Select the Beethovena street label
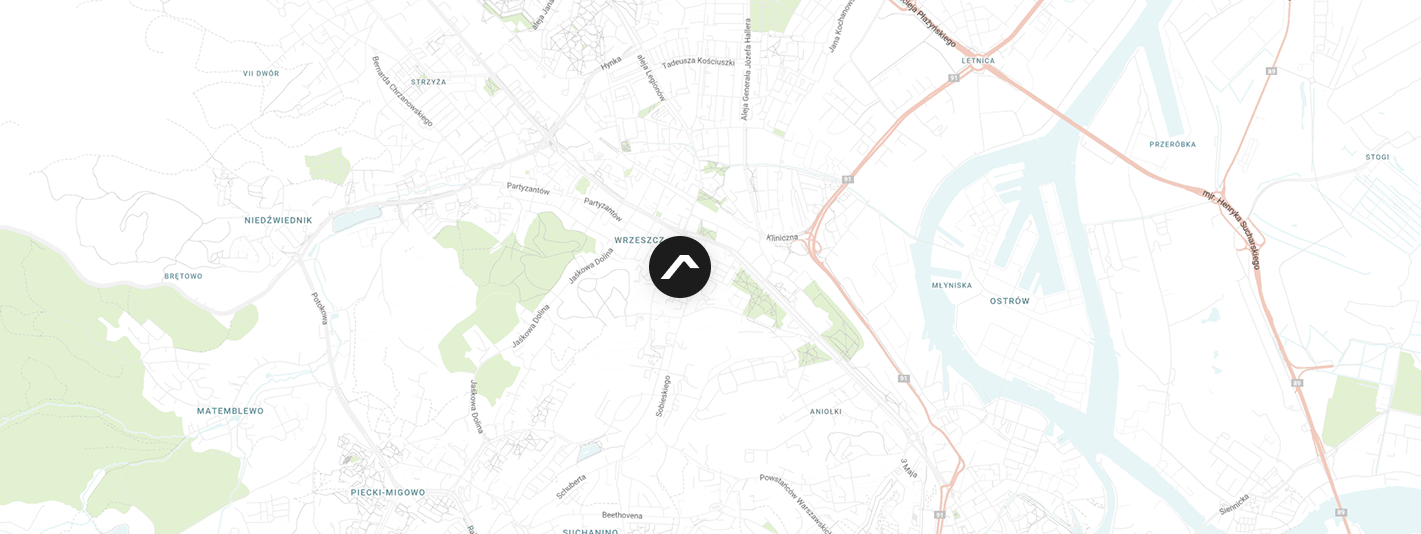1421x534 pixels. pyautogui.click(x=615, y=515)
